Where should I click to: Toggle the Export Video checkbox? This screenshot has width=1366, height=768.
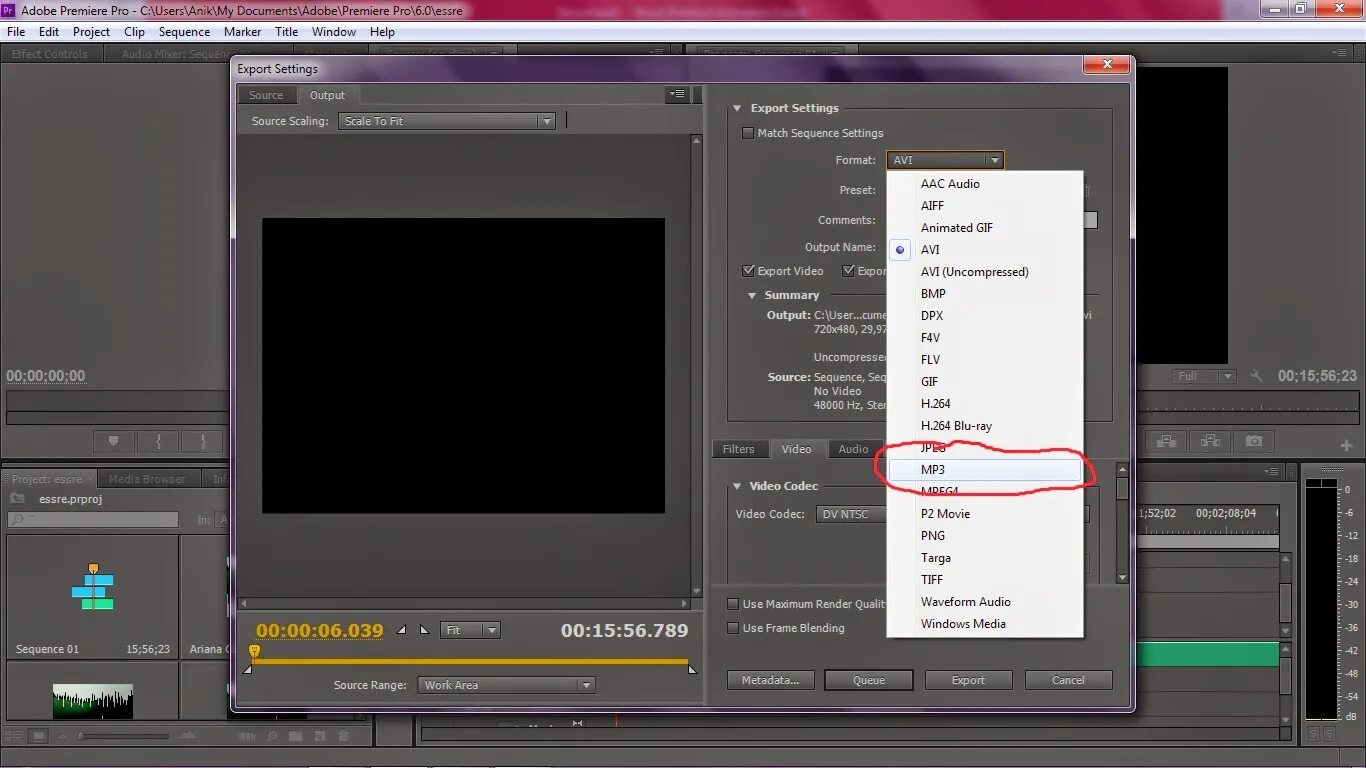point(748,271)
